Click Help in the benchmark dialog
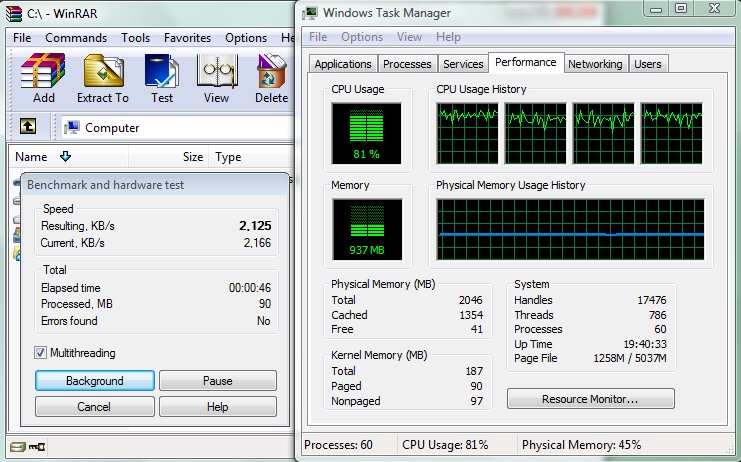The height and width of the screenshot is (462, 741). tap(217, 406)
